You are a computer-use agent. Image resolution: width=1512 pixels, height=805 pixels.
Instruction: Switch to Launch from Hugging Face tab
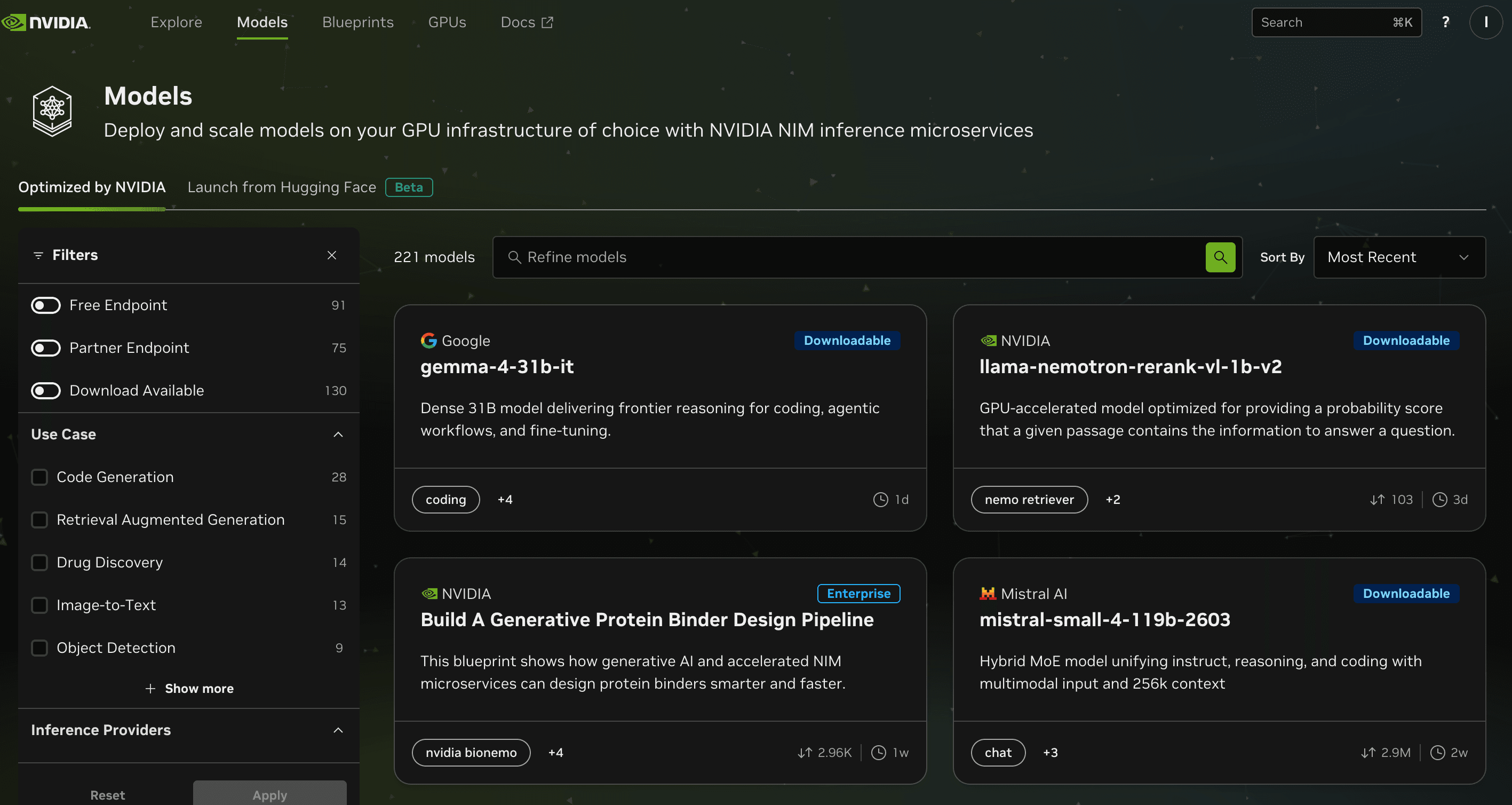tap(282, 187)
